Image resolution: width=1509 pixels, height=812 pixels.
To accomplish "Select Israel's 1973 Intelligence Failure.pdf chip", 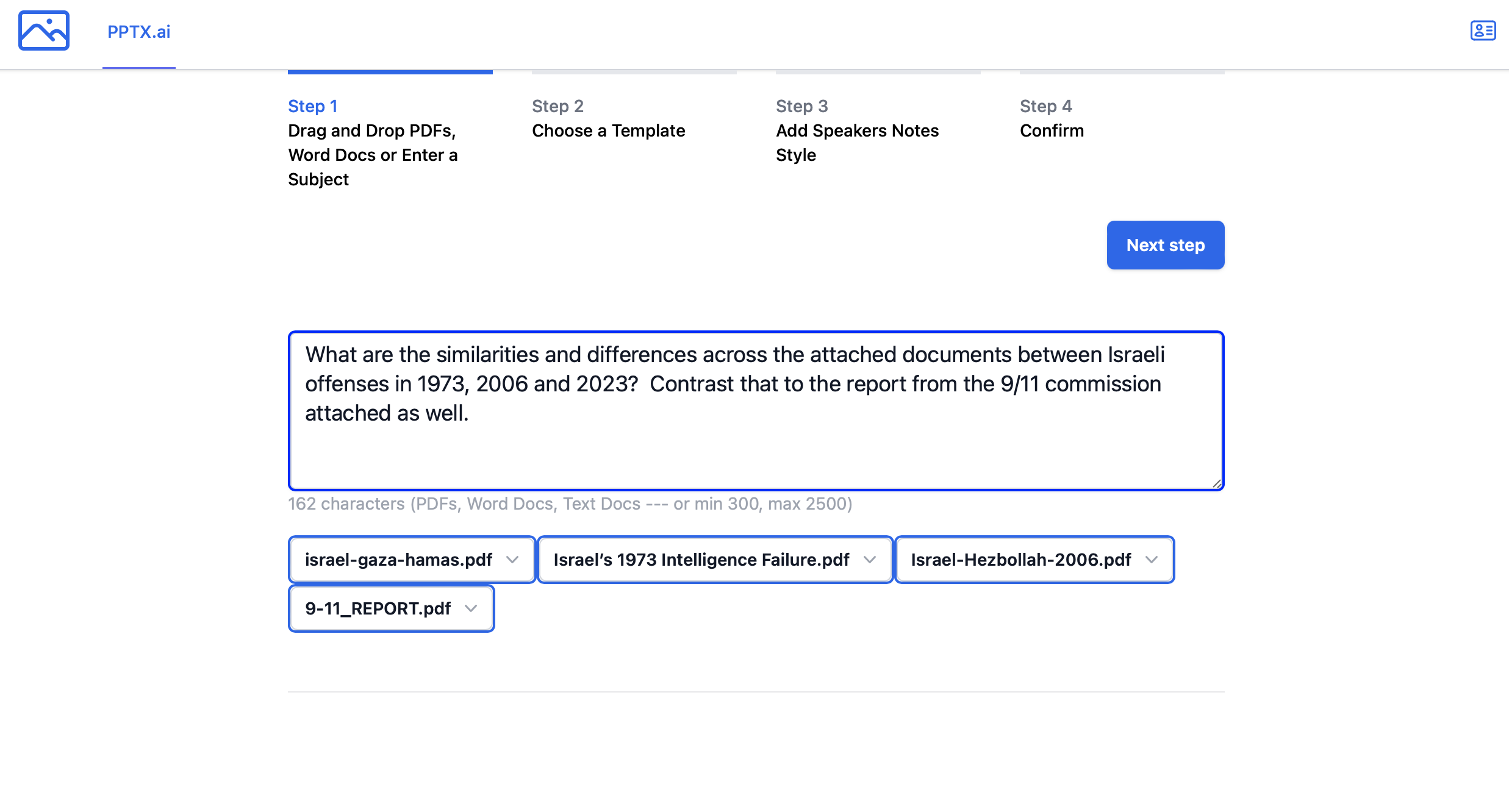I will click(x=701, y=560).
